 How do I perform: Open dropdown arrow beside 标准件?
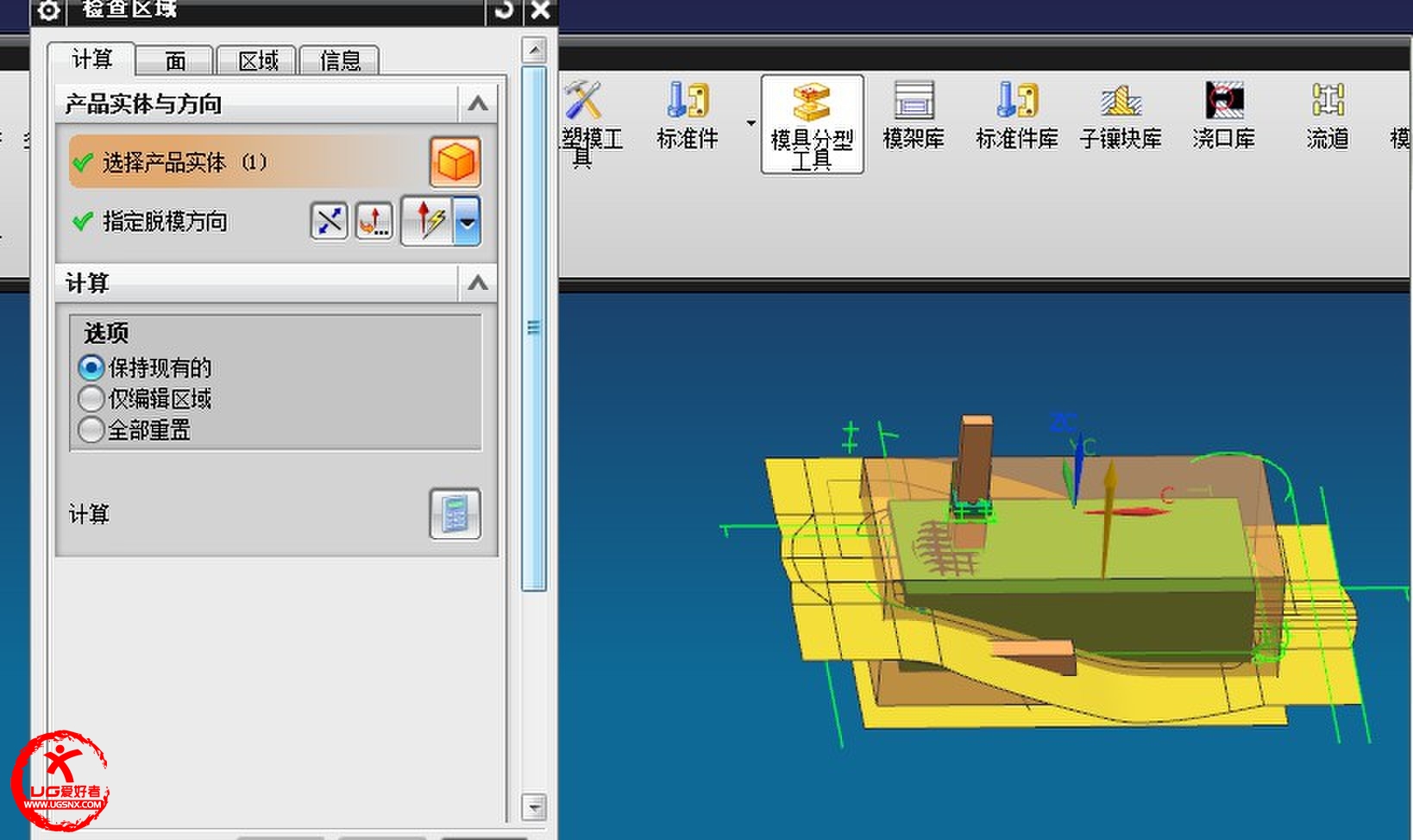click(x=750, y=123)
